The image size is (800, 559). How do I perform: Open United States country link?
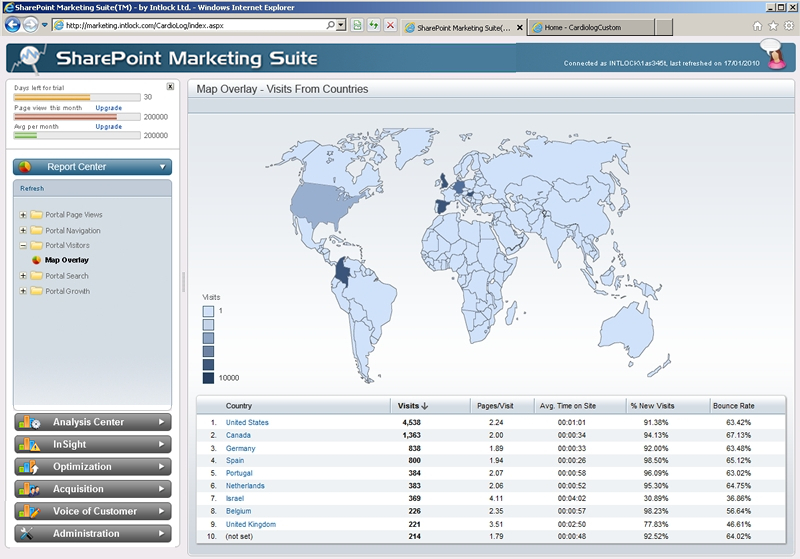tap(247, 422)
